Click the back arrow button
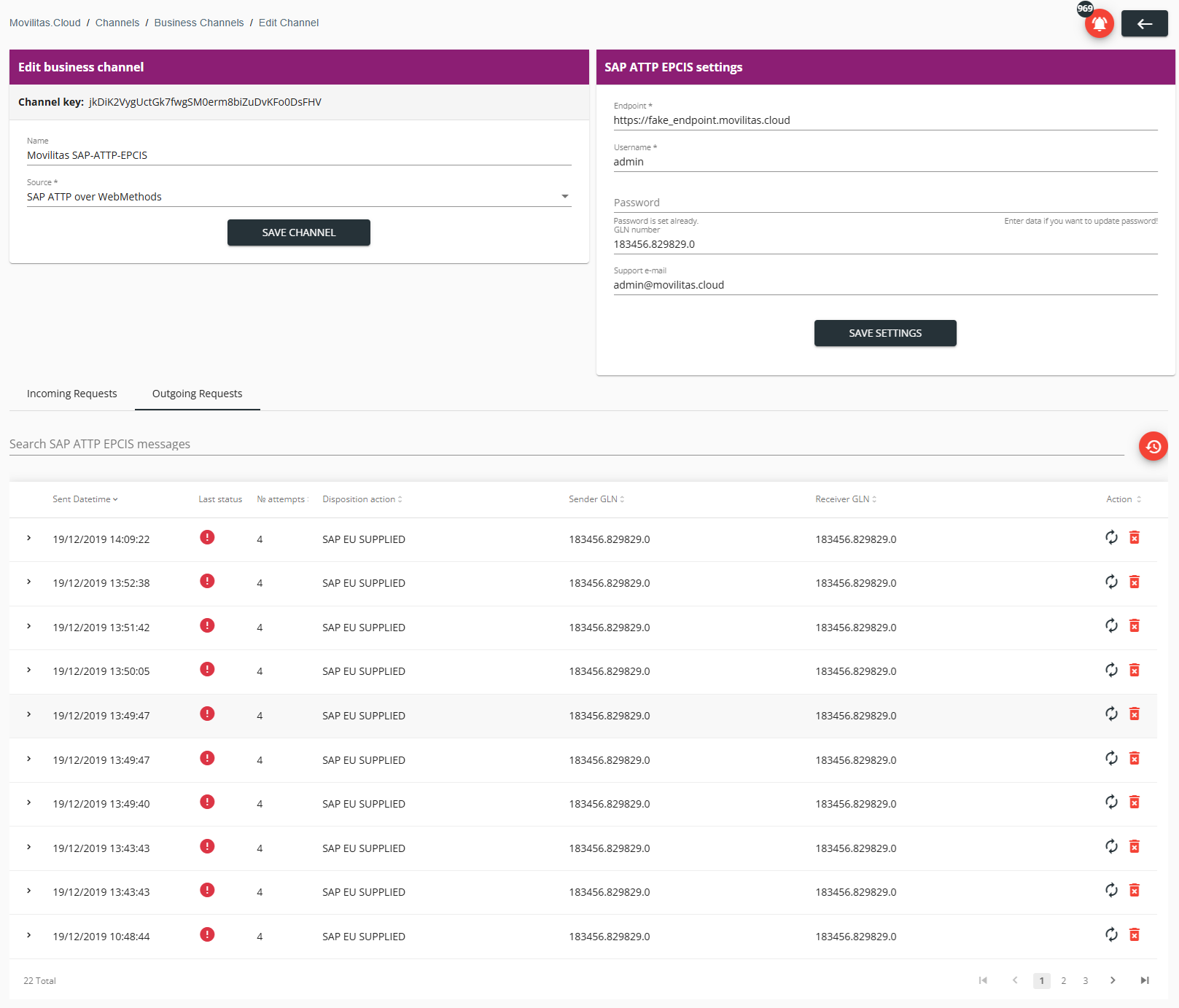Viewport: 1179px width, 1008px height. pos(1144,23)
